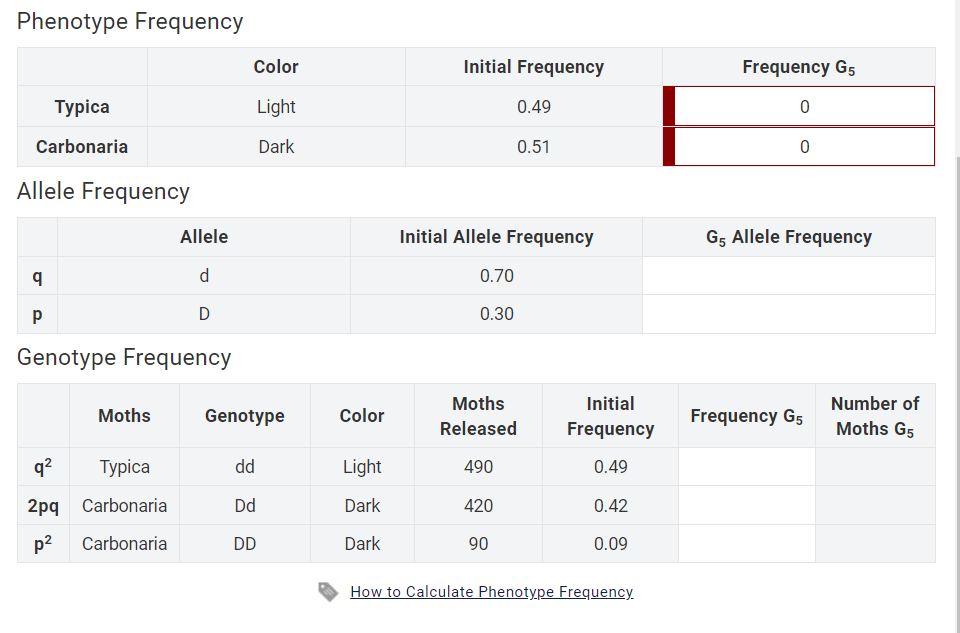Viewport: 960px width, 633px height.
Task: Click the Number of Moths G5 cell for Typica
Action: pos(875,466)
